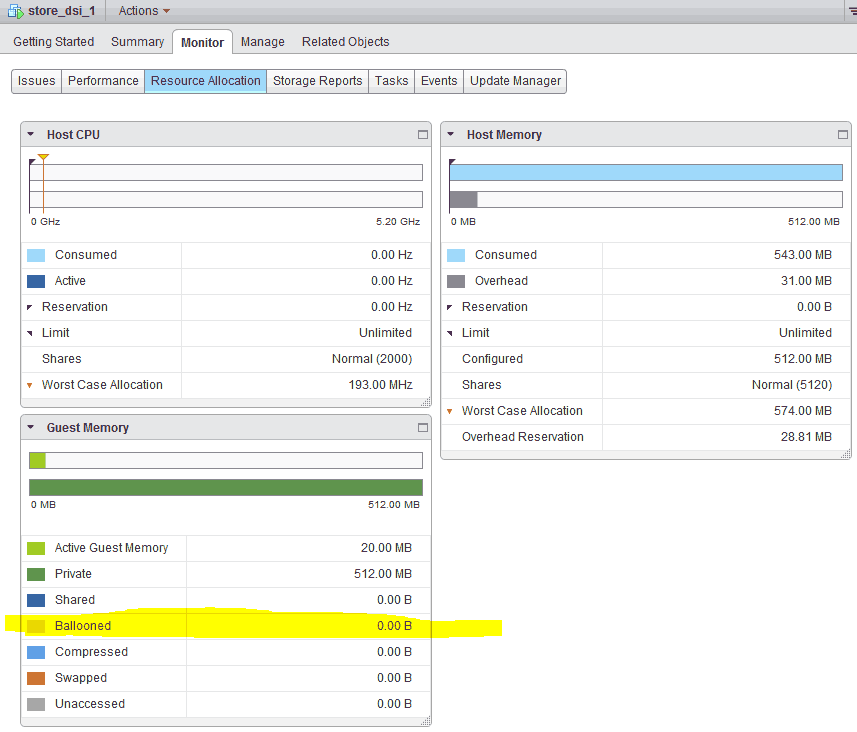Click the Configured memory label

tap(492, 359)
